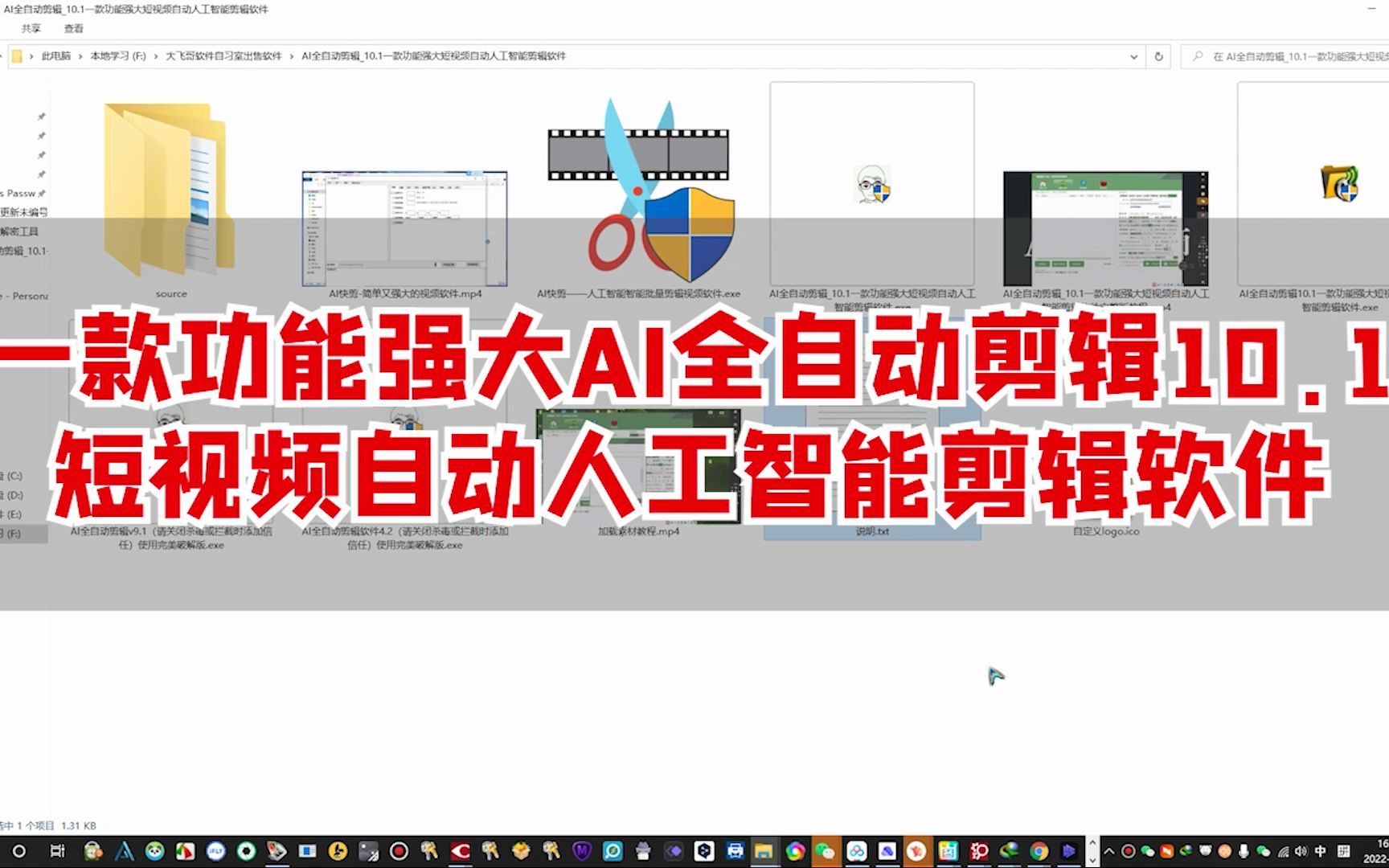This screenshot has width=1389, height=868.
Task: Open Task View on the taskbar
Action: point(57,851)
